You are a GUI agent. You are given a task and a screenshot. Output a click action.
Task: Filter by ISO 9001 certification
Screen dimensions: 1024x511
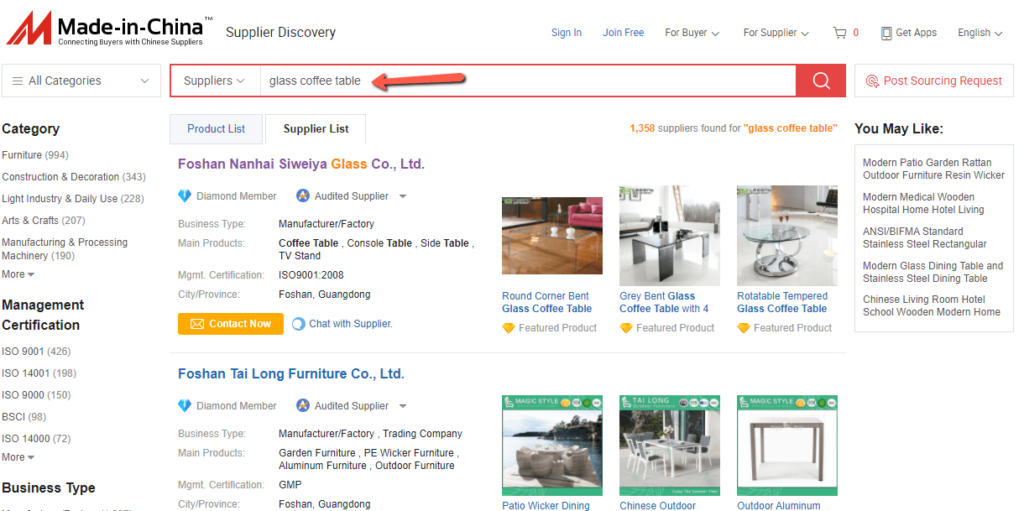pos(37,352)
